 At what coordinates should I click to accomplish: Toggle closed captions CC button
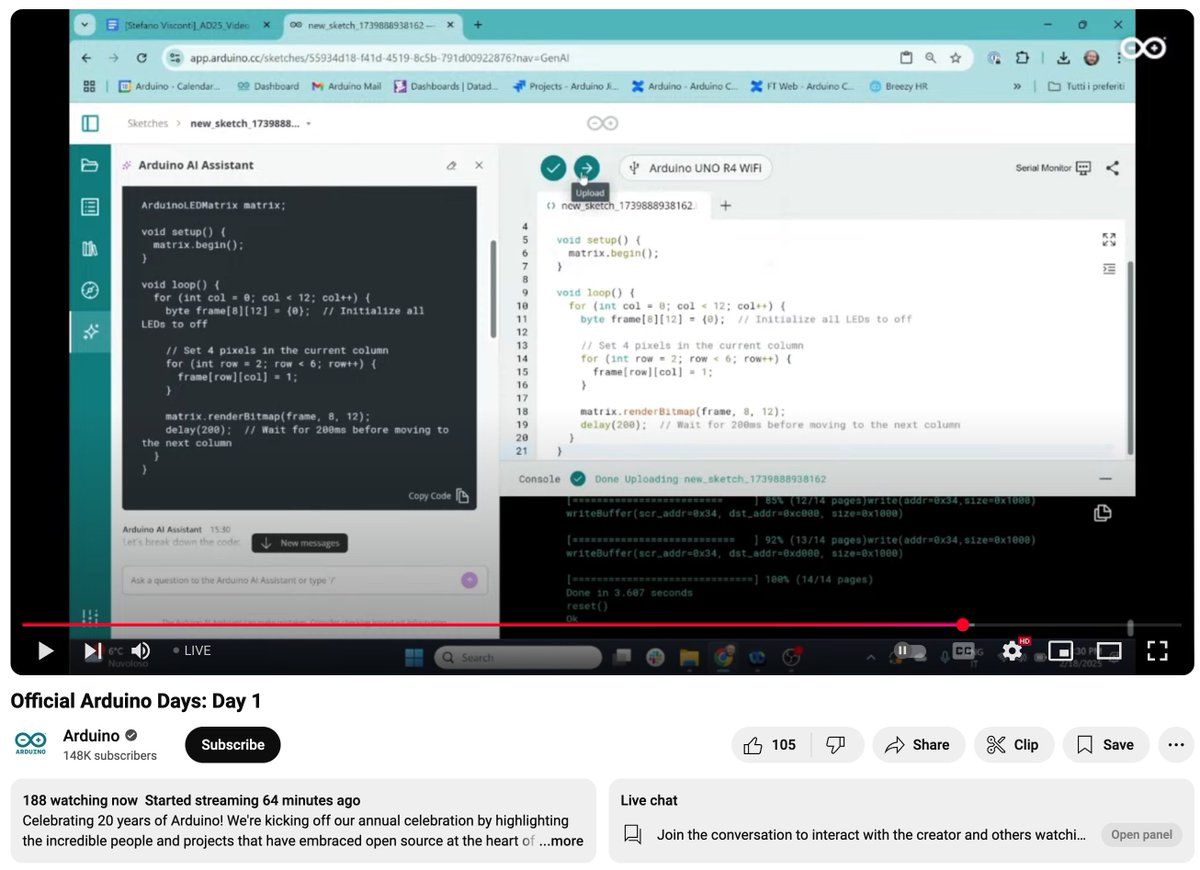click(963, 651)
